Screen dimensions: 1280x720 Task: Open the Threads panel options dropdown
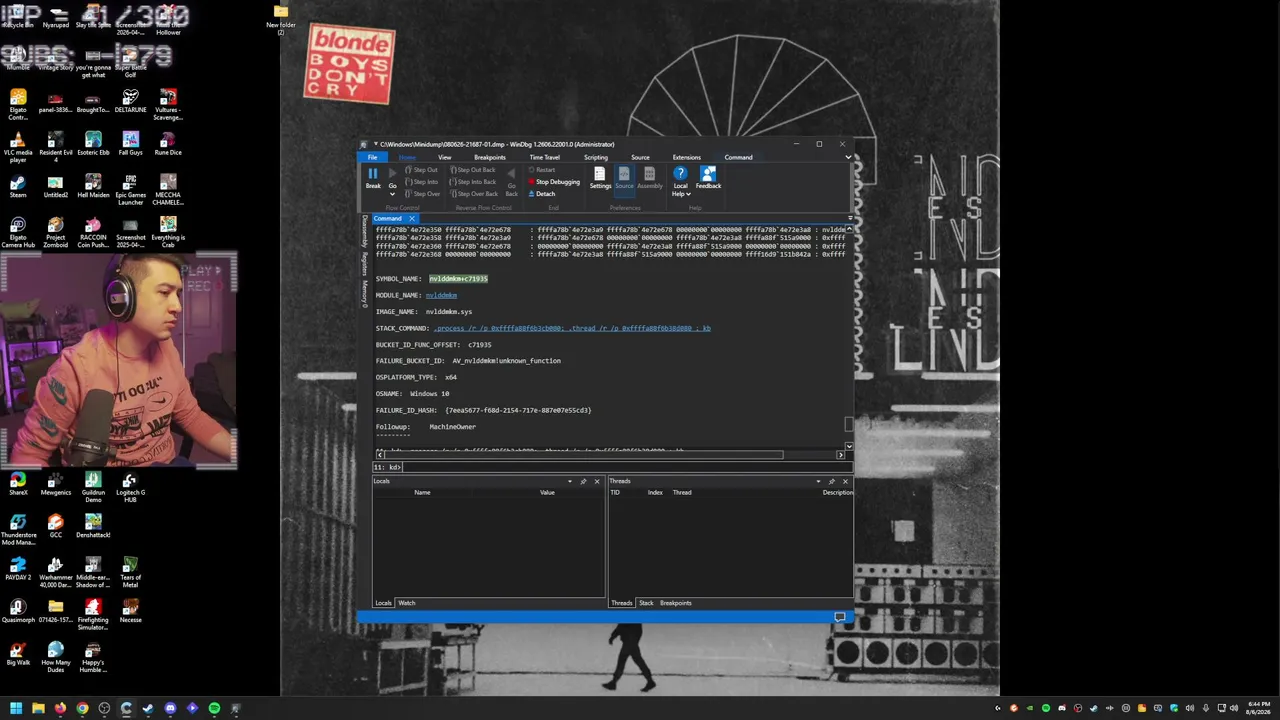tap(818, 482)
